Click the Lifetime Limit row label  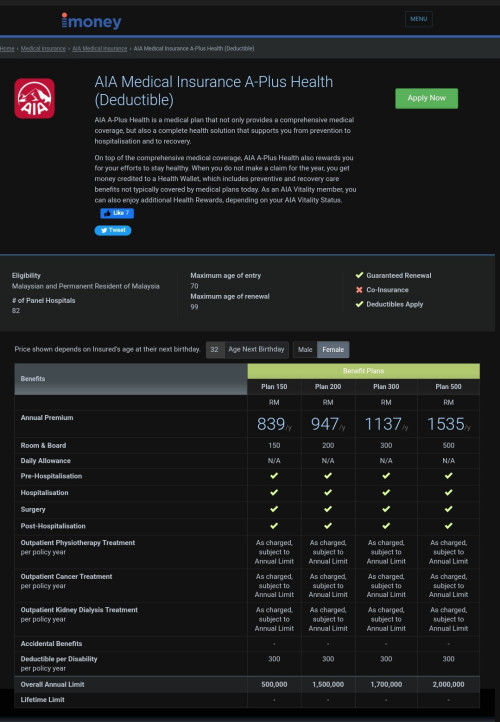coord(42,699)
